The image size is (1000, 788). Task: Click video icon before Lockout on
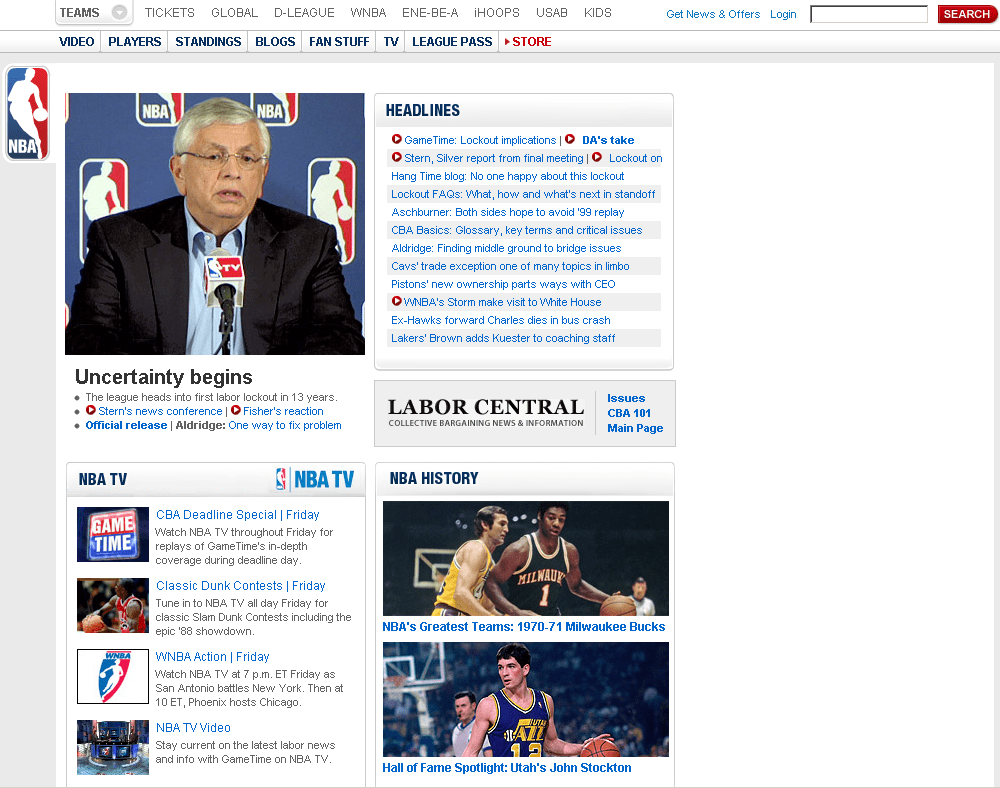597,157
